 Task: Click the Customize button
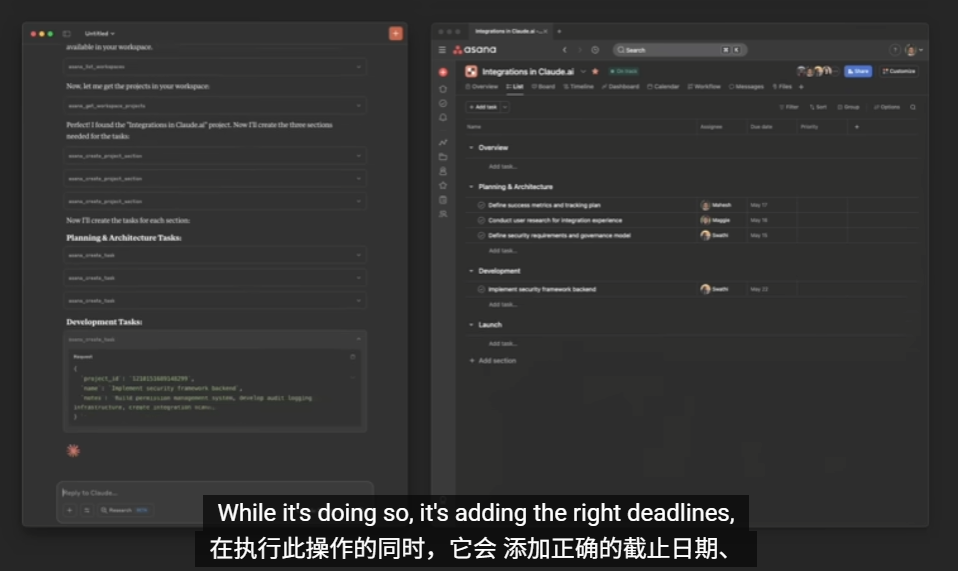coord(899,71)
